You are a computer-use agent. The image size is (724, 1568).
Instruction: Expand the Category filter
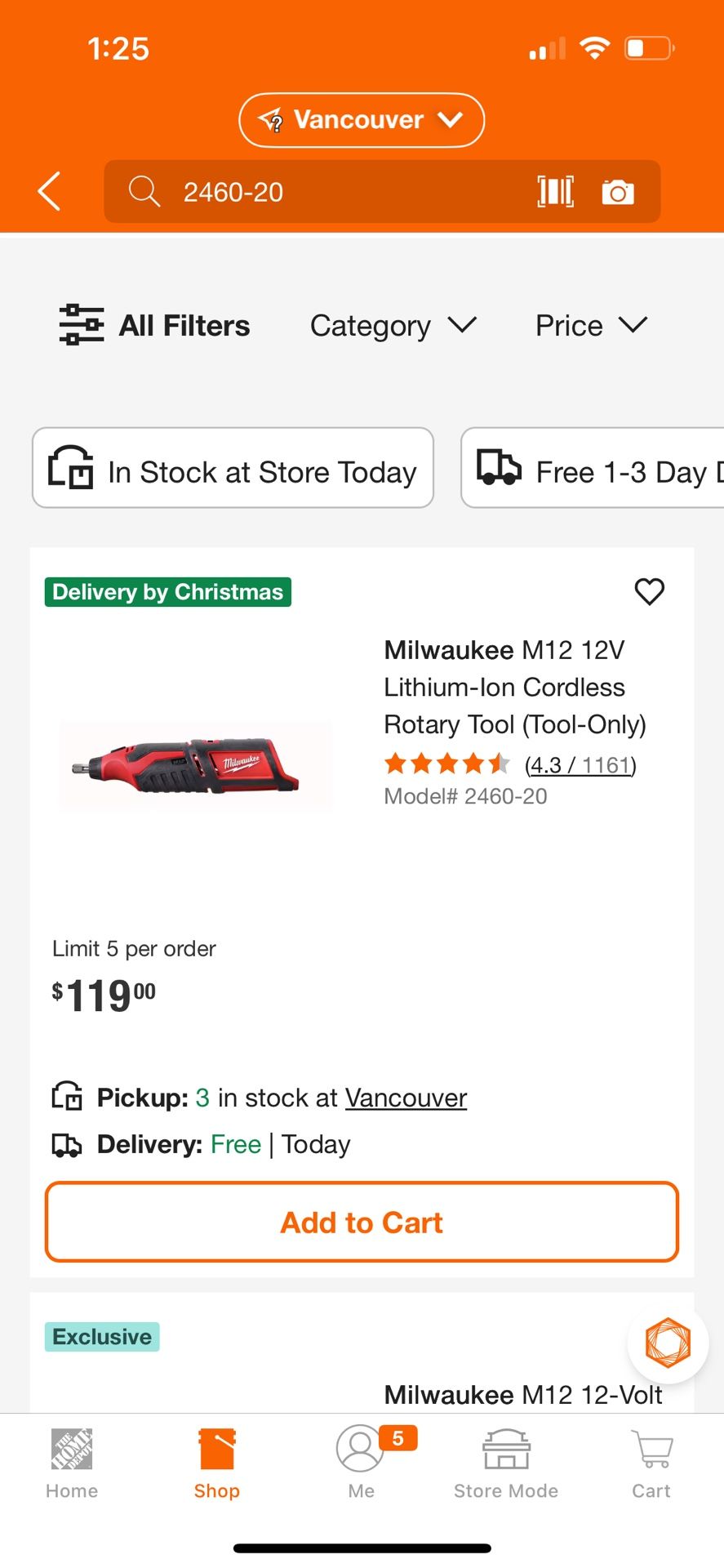tap(394, 325)
